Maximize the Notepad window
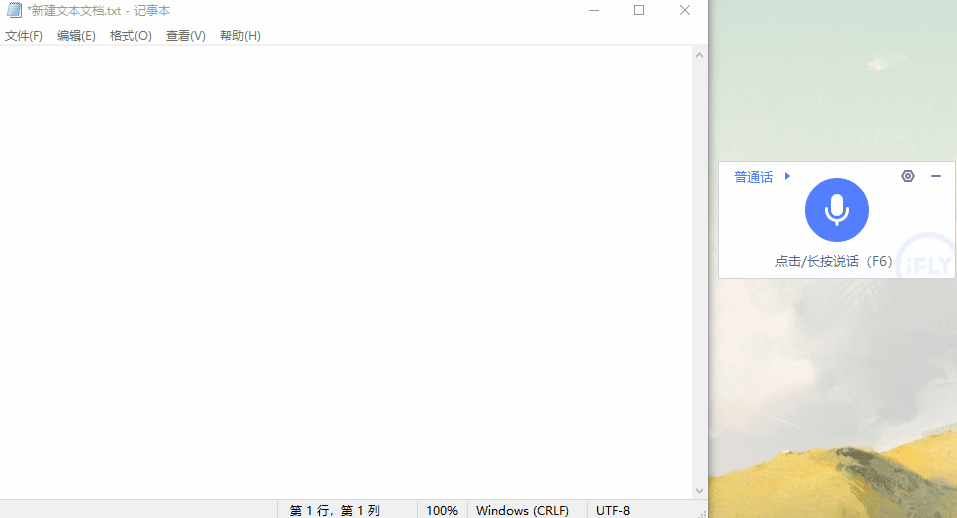 639,10
